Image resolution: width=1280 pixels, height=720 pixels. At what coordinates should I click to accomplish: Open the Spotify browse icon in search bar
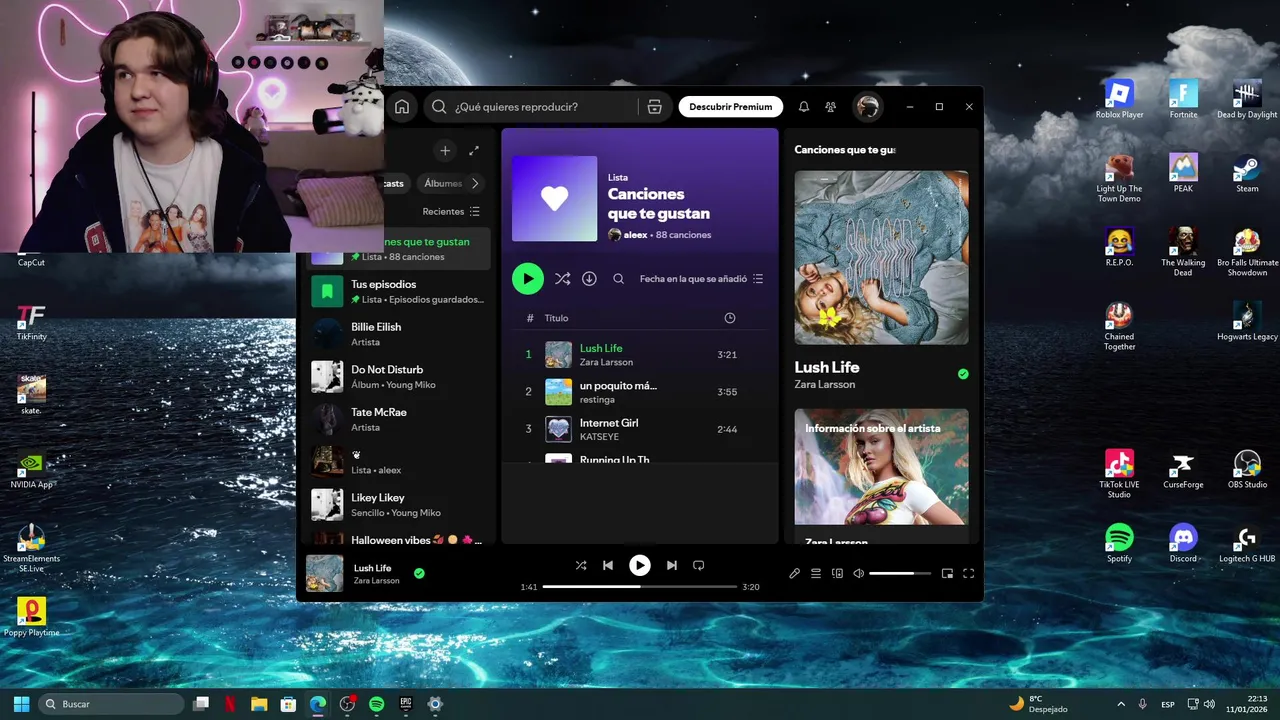(654, 107)
